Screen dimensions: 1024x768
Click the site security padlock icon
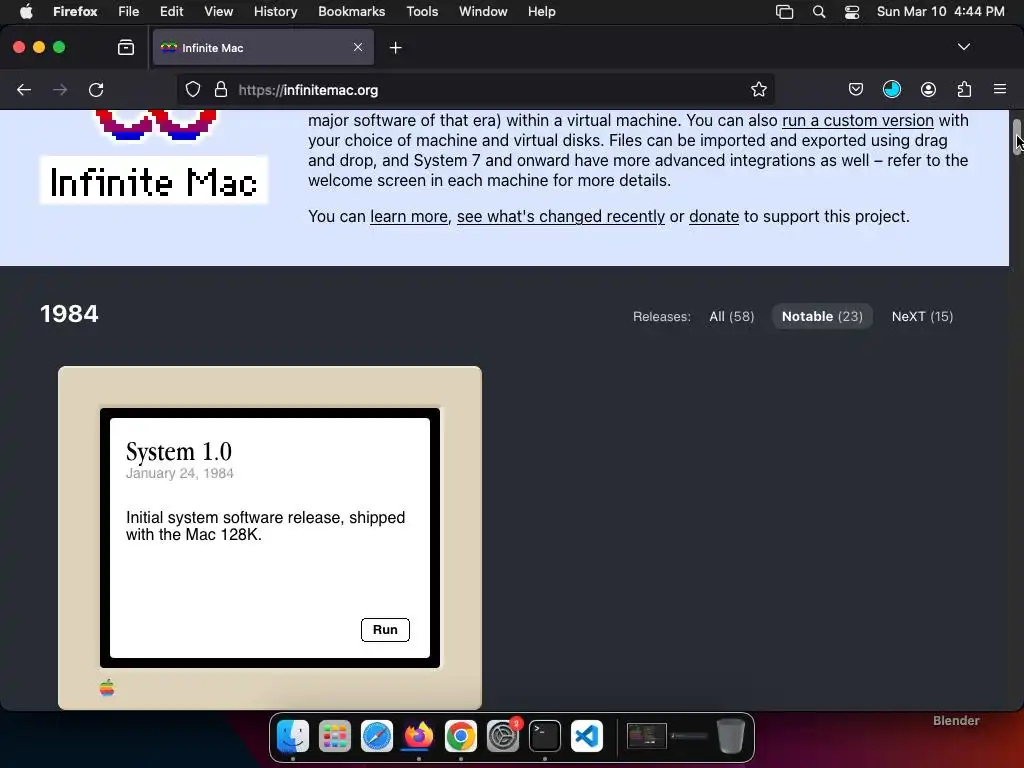pos(221,89)
